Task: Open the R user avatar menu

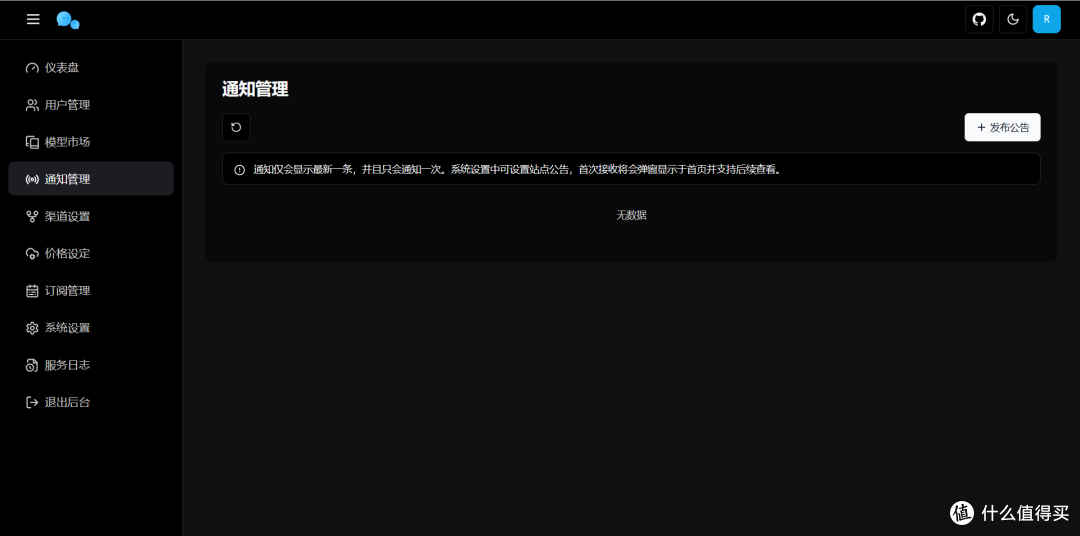Action: tap(1046, 19)
